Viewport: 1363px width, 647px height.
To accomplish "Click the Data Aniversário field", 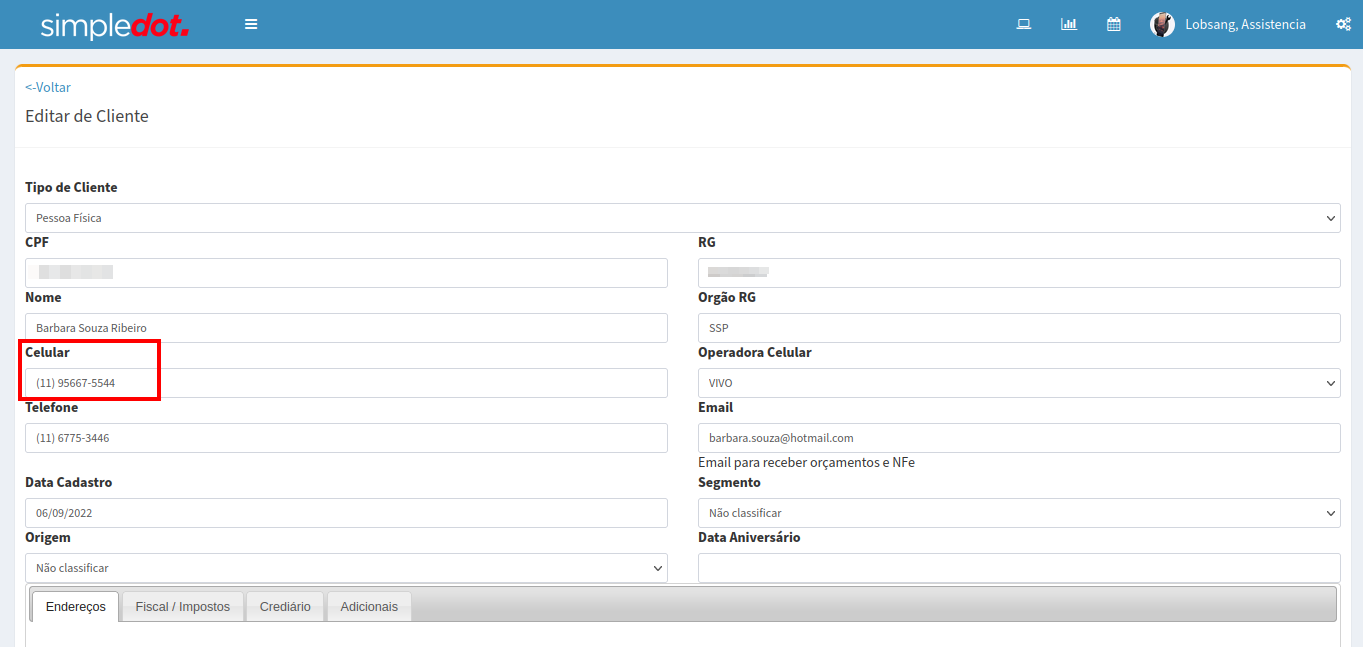I will pyautogui.click(x=1018, y=568).
